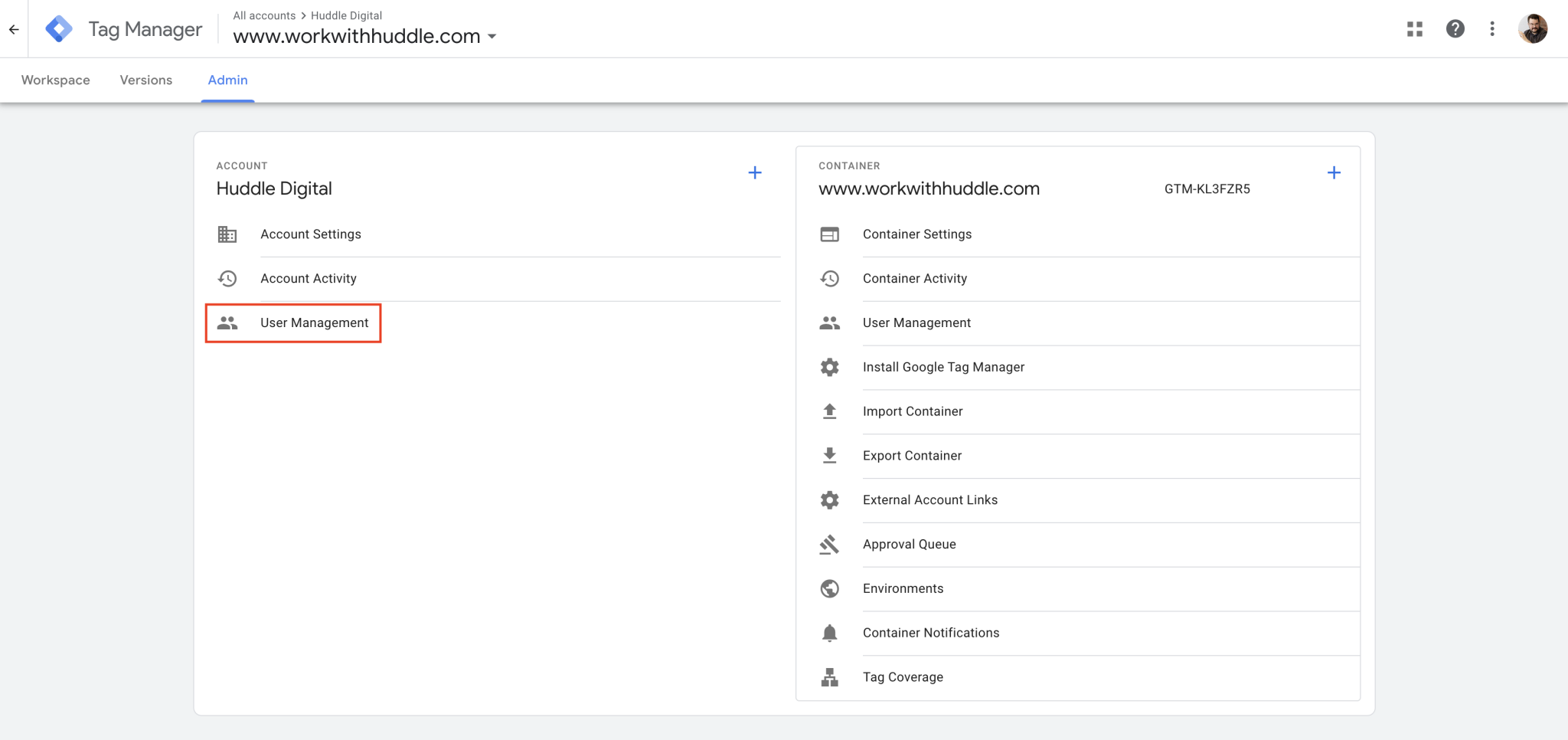The image size is (1568, 740).
Task: Go to the All accounts breadcrumb
Action: click(264, 15)
